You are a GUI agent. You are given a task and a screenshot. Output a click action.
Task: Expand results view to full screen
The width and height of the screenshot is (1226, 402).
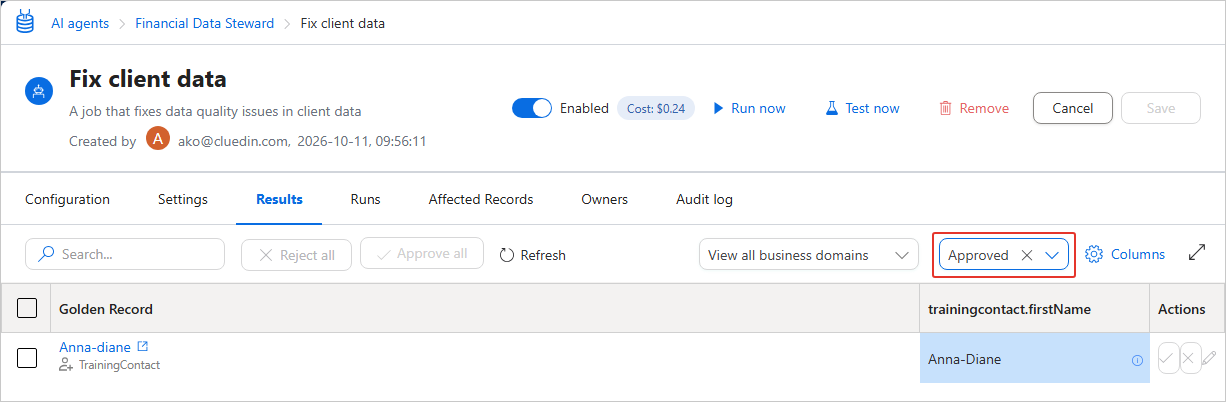1197,253
